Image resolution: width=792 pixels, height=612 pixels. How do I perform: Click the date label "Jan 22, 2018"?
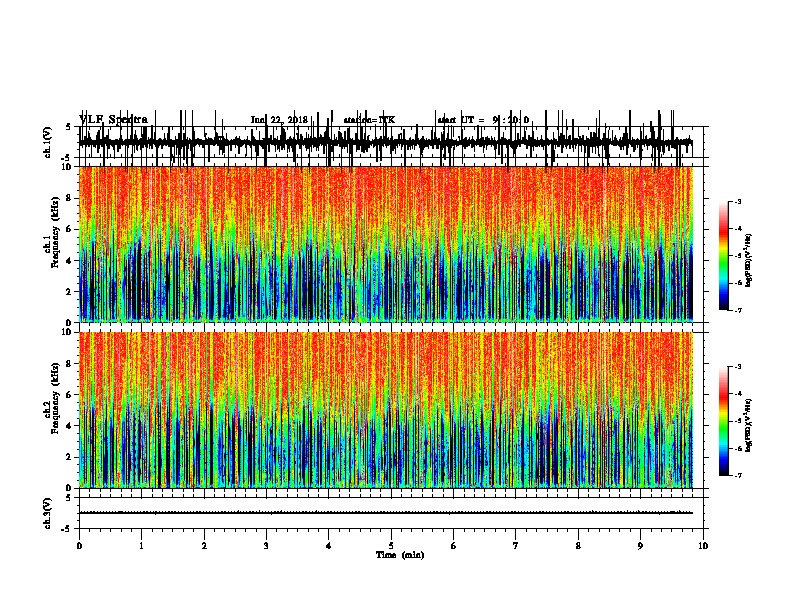pos(279,120)
